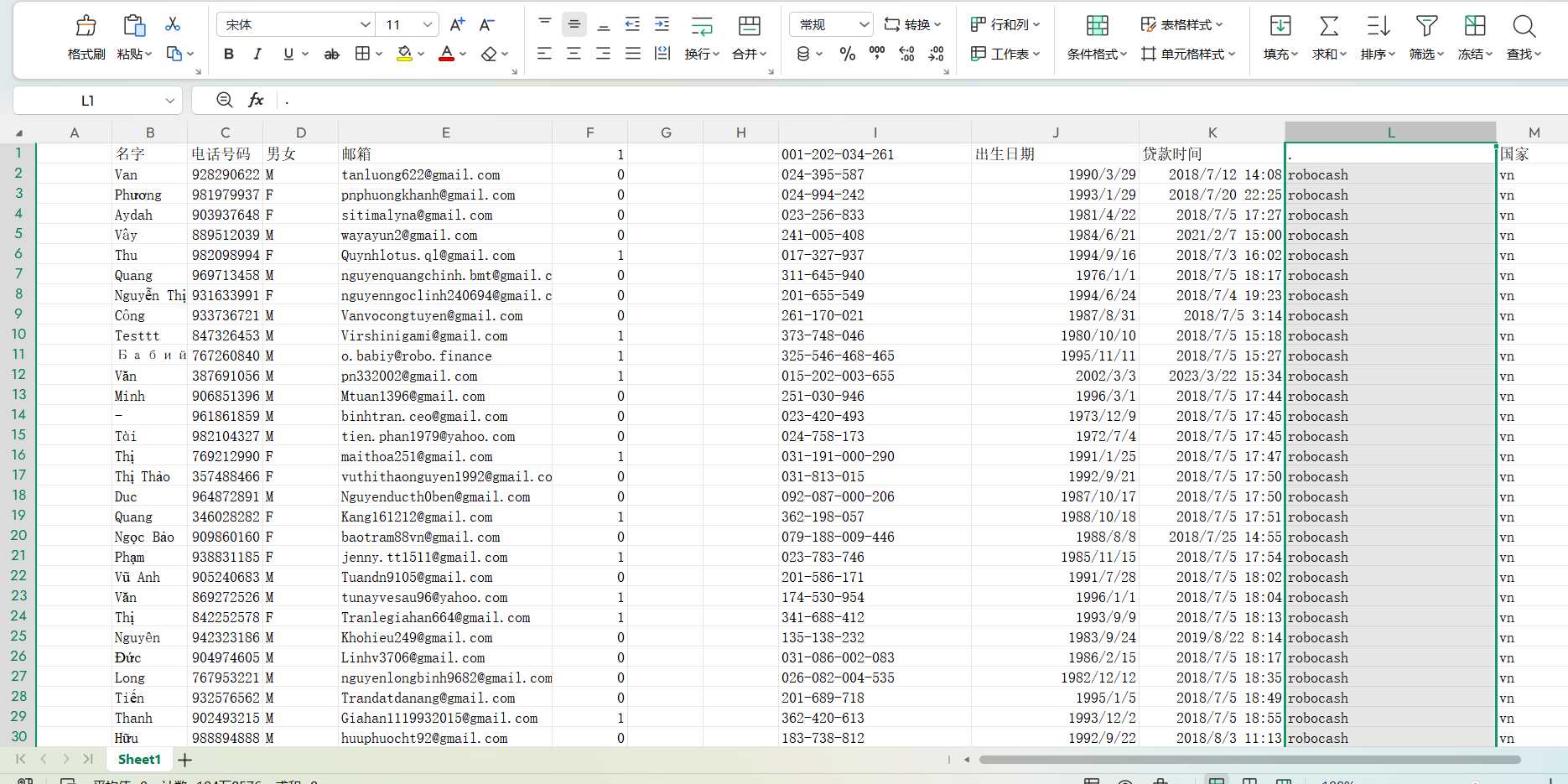Click the Wrap Text (换行) icon
The width and height of the screenshot is (1568, 784).
[x=702, y=26]
